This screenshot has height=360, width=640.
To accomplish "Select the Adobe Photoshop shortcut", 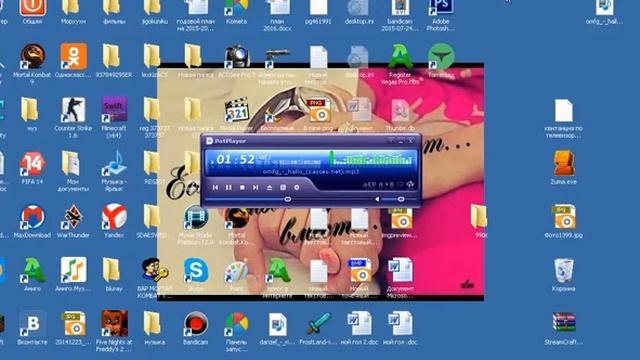I will (x=441, y=15).
